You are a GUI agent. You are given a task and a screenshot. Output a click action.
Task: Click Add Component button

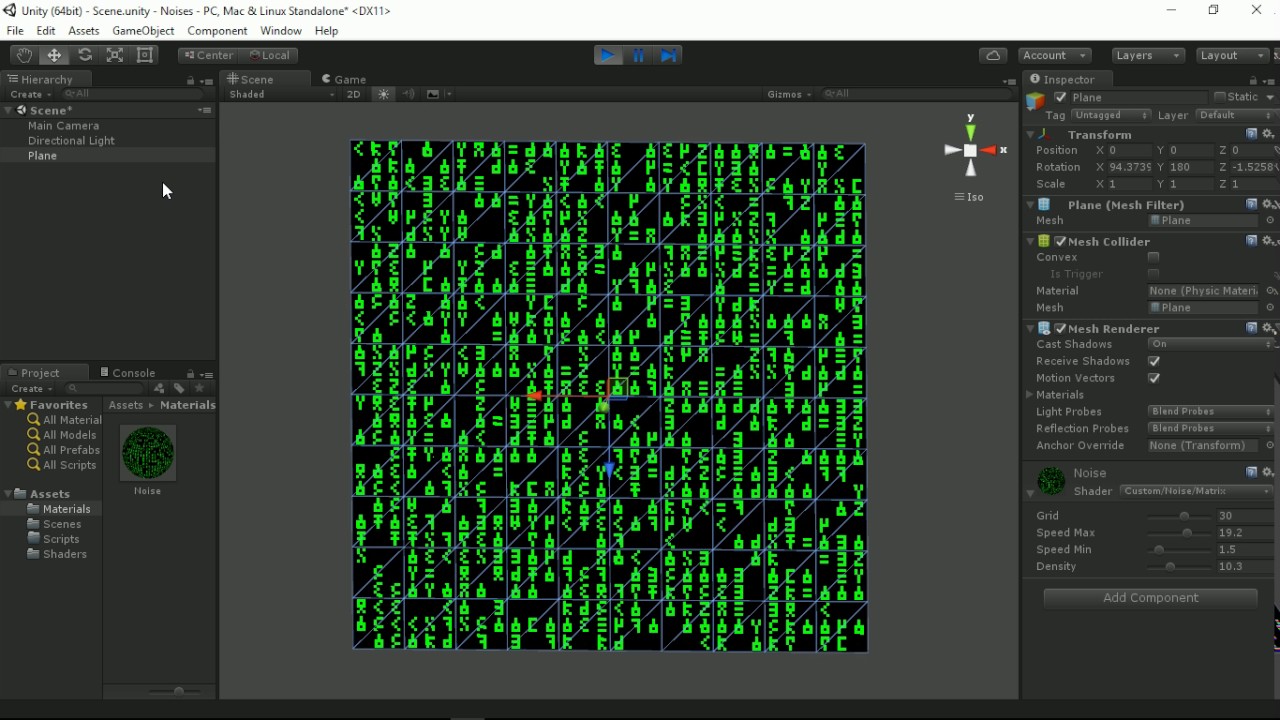(x=1150, y=598)
